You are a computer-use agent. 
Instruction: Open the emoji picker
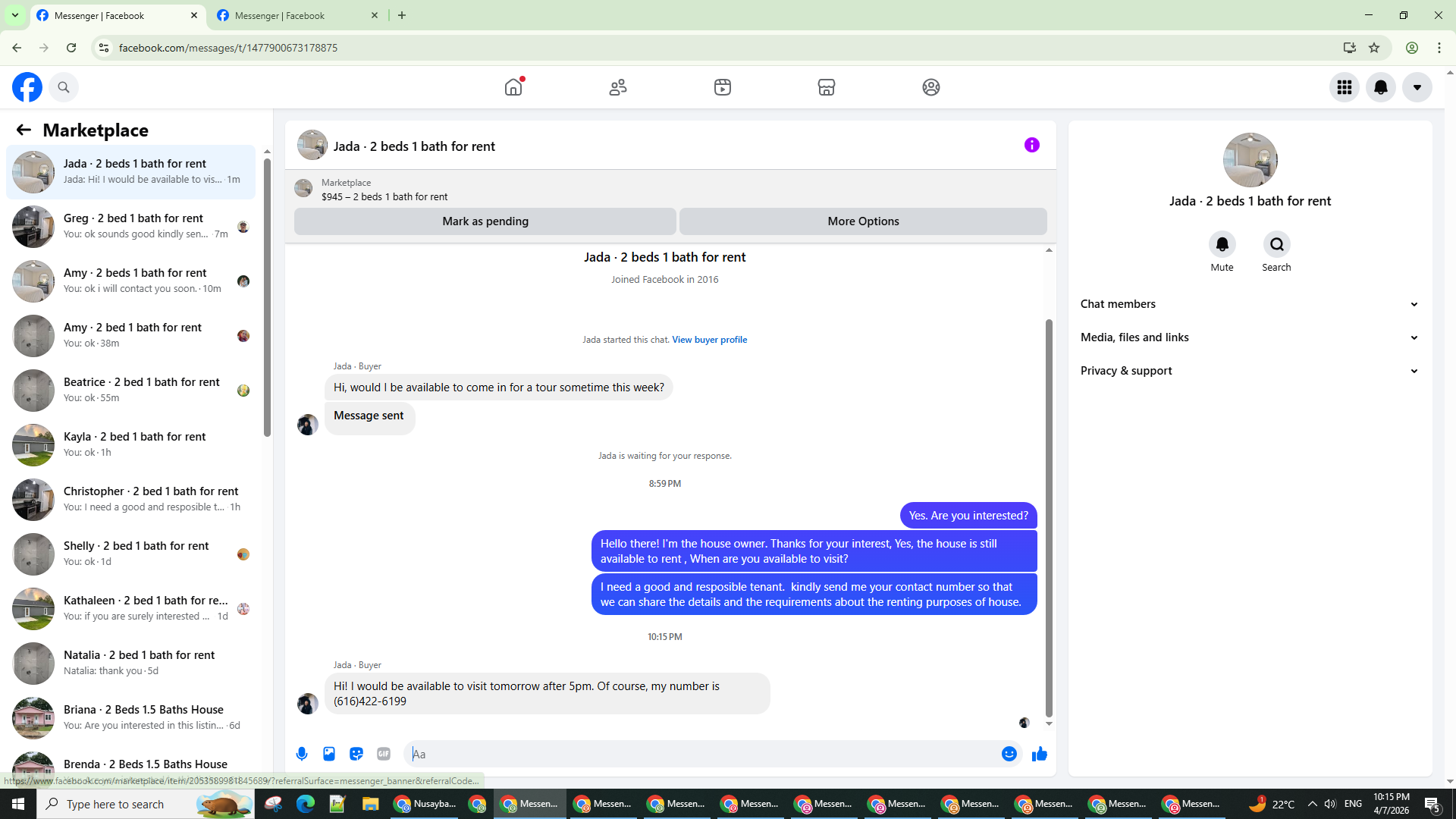click(1009, 754)
